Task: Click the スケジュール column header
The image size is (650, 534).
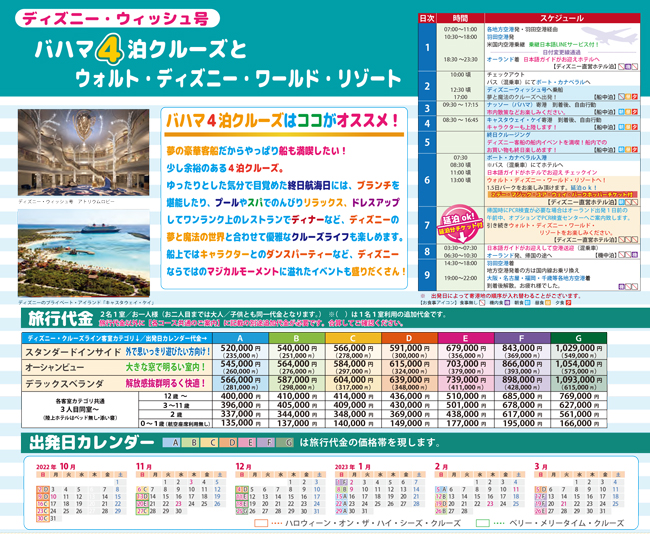Action: tap(562, 18)
